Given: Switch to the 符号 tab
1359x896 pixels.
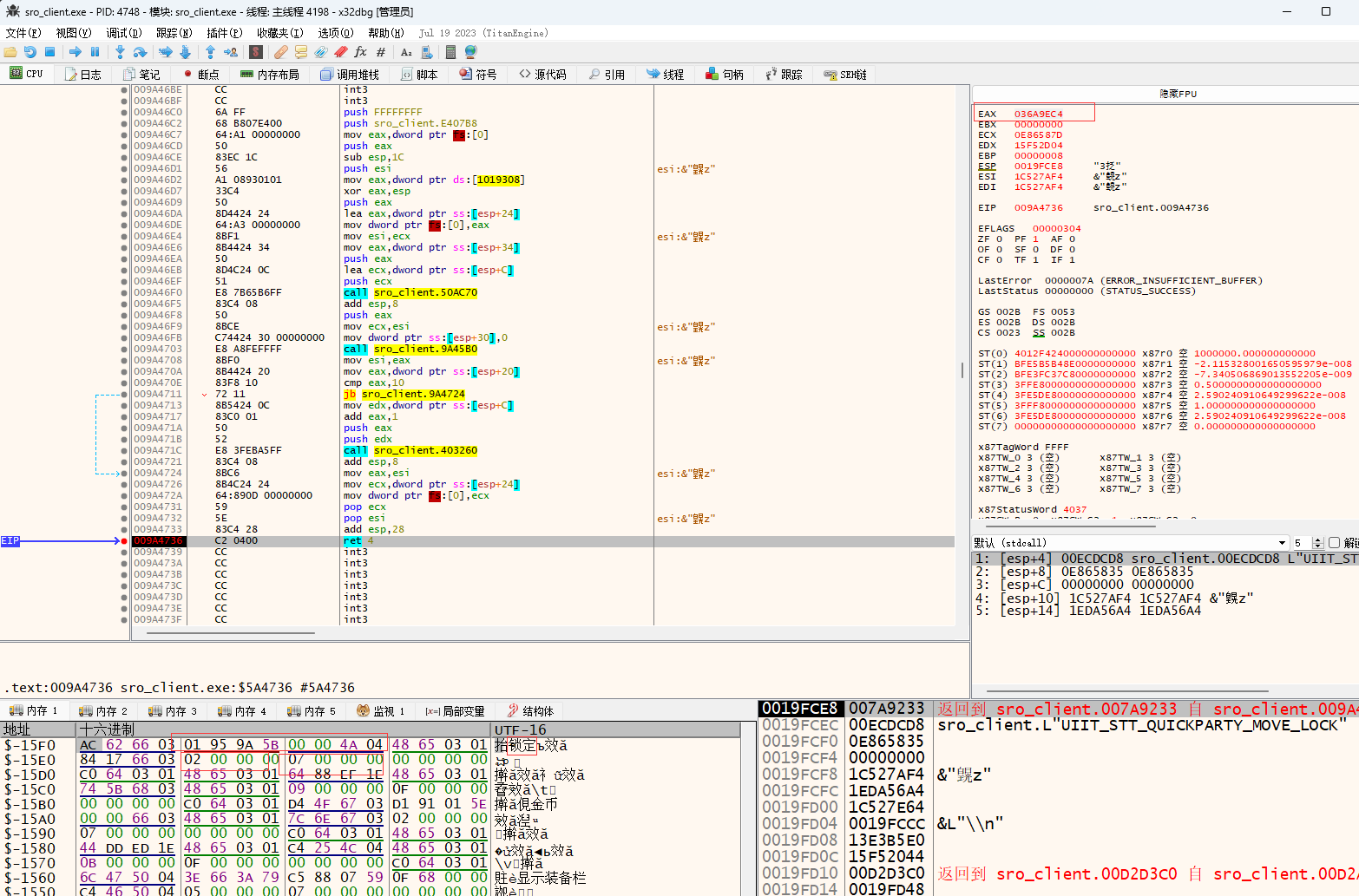Looking at the screenshot, I should pos(477,75).
